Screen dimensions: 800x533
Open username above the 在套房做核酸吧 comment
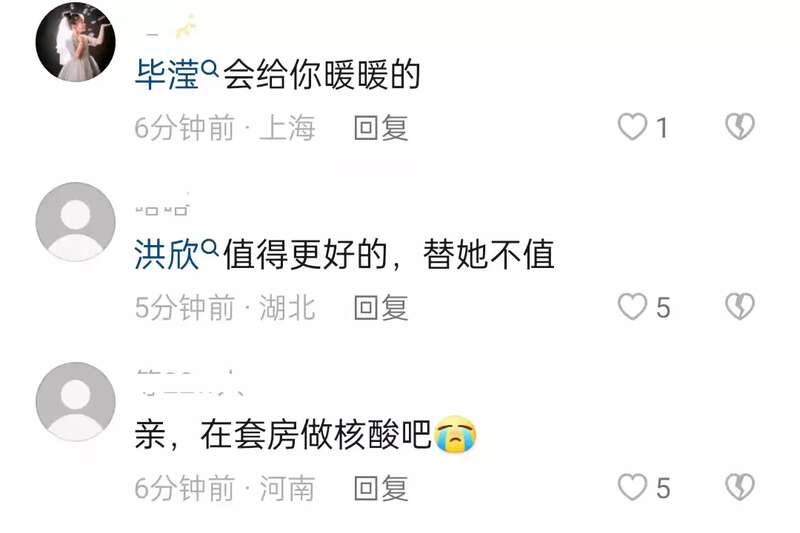(189, 383)
